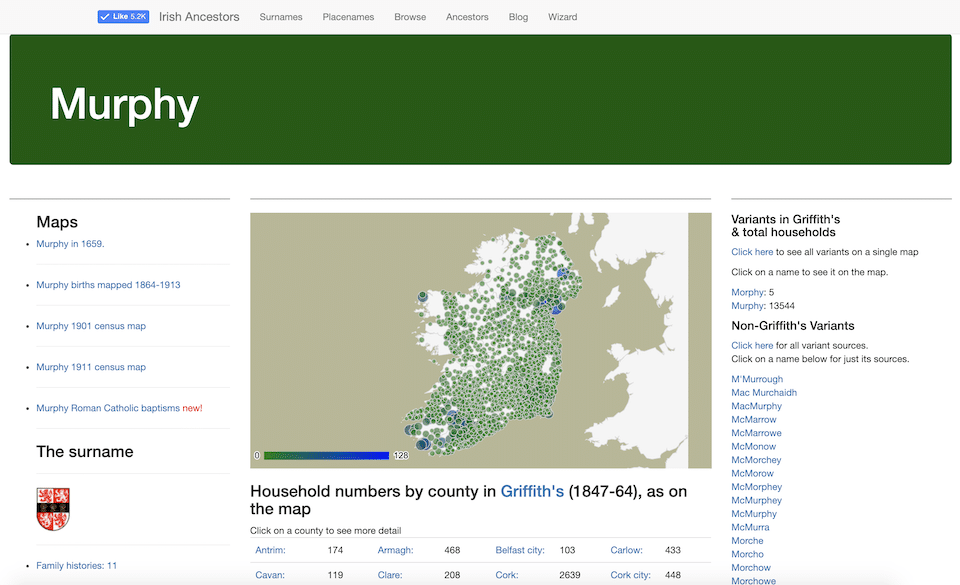Image resolution: width=960 pixels, height=585 pixels.
Task: Open Murphy 1901 census map
Action: point(91,326)
